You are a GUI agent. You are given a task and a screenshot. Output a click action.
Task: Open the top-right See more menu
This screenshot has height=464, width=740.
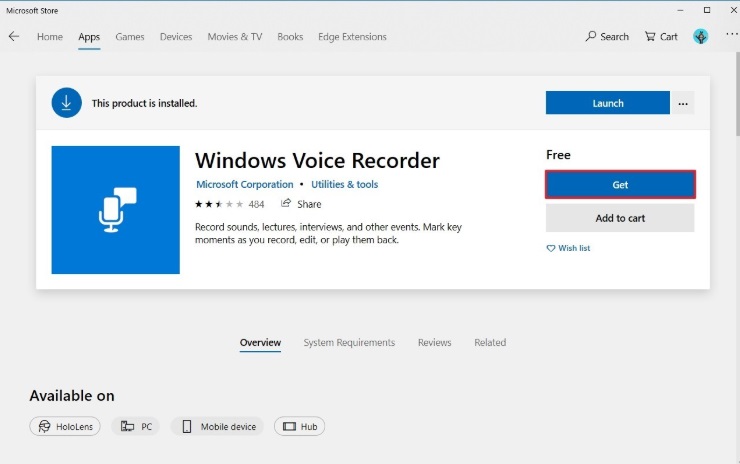(x=732, y=34)
